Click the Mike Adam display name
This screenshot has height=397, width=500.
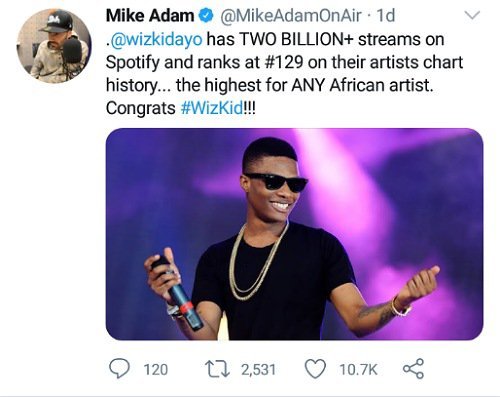(x=150, y=16)
